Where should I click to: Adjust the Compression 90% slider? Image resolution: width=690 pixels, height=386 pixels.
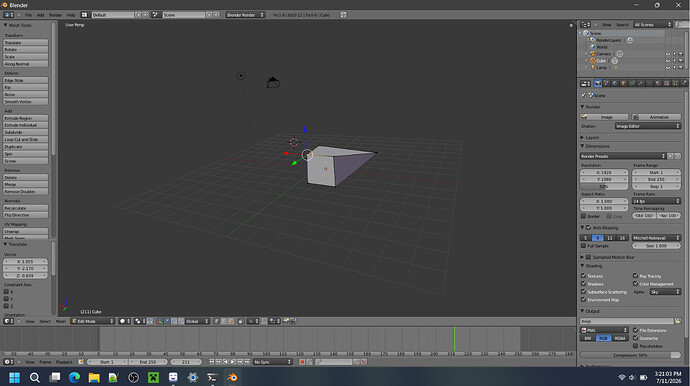pyautogui.click(x=630, y=355)
